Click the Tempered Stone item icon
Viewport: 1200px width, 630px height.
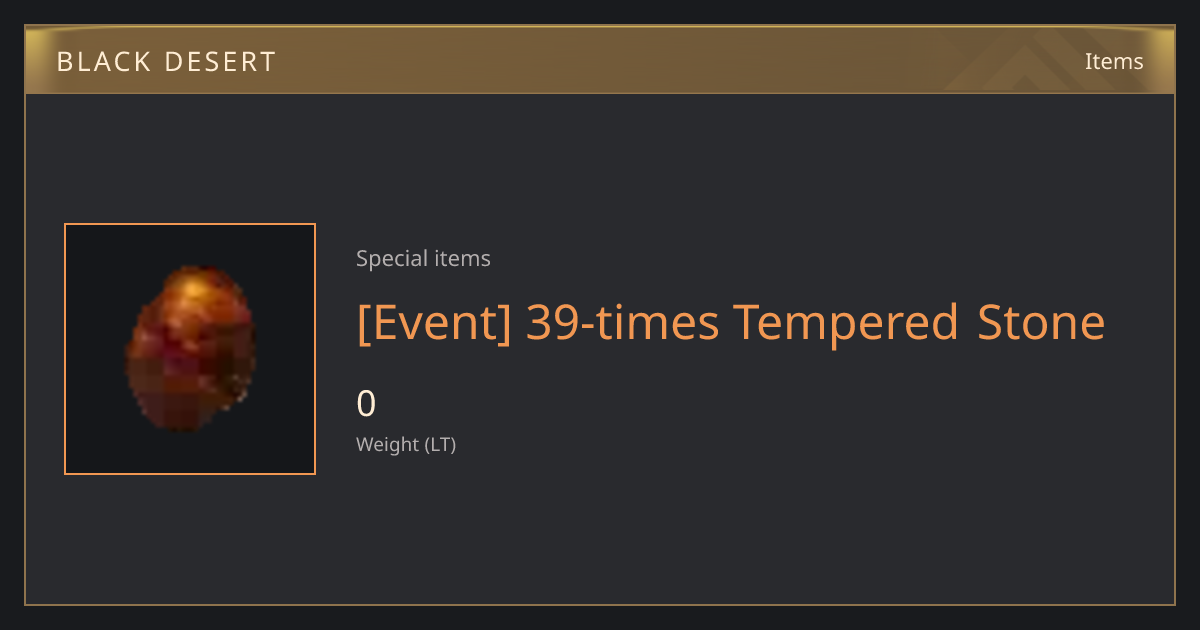point(190,349)
